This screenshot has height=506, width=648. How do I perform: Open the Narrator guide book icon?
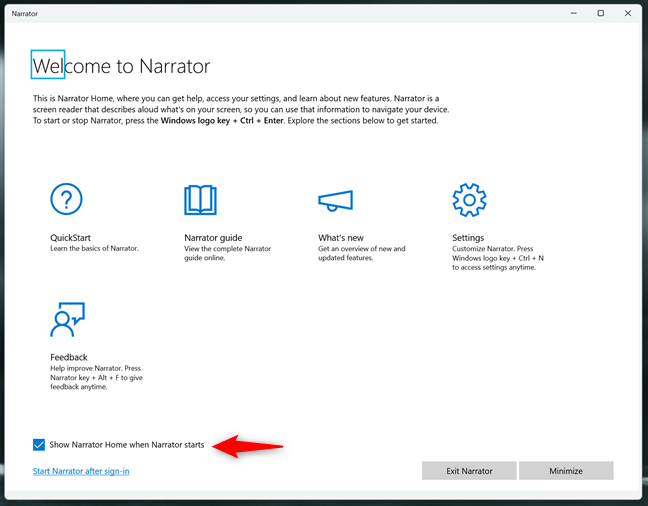(200, 200)
